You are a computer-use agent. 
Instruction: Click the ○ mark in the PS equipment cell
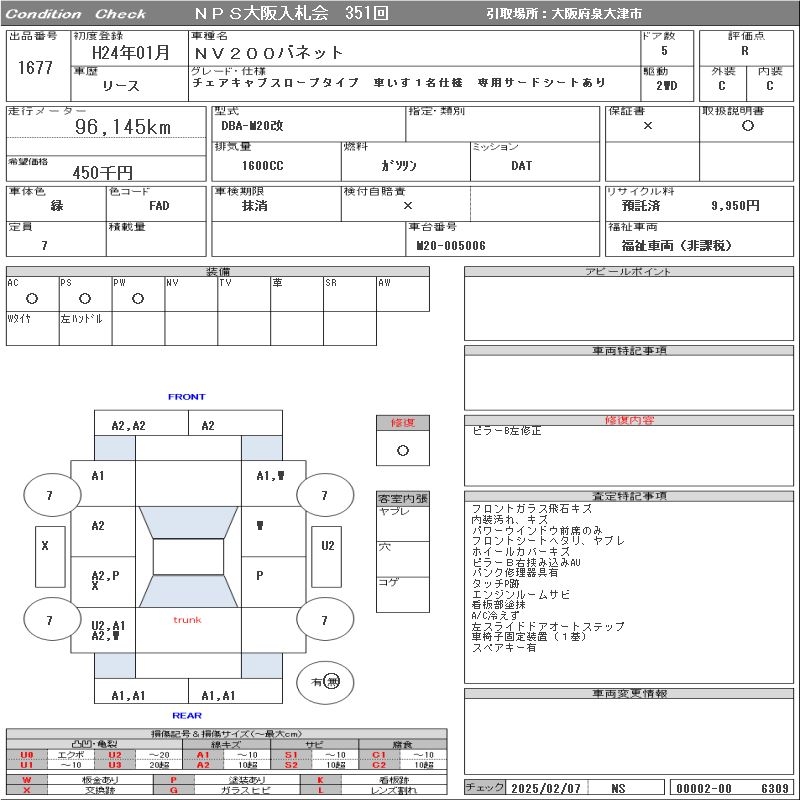(85, 298)
